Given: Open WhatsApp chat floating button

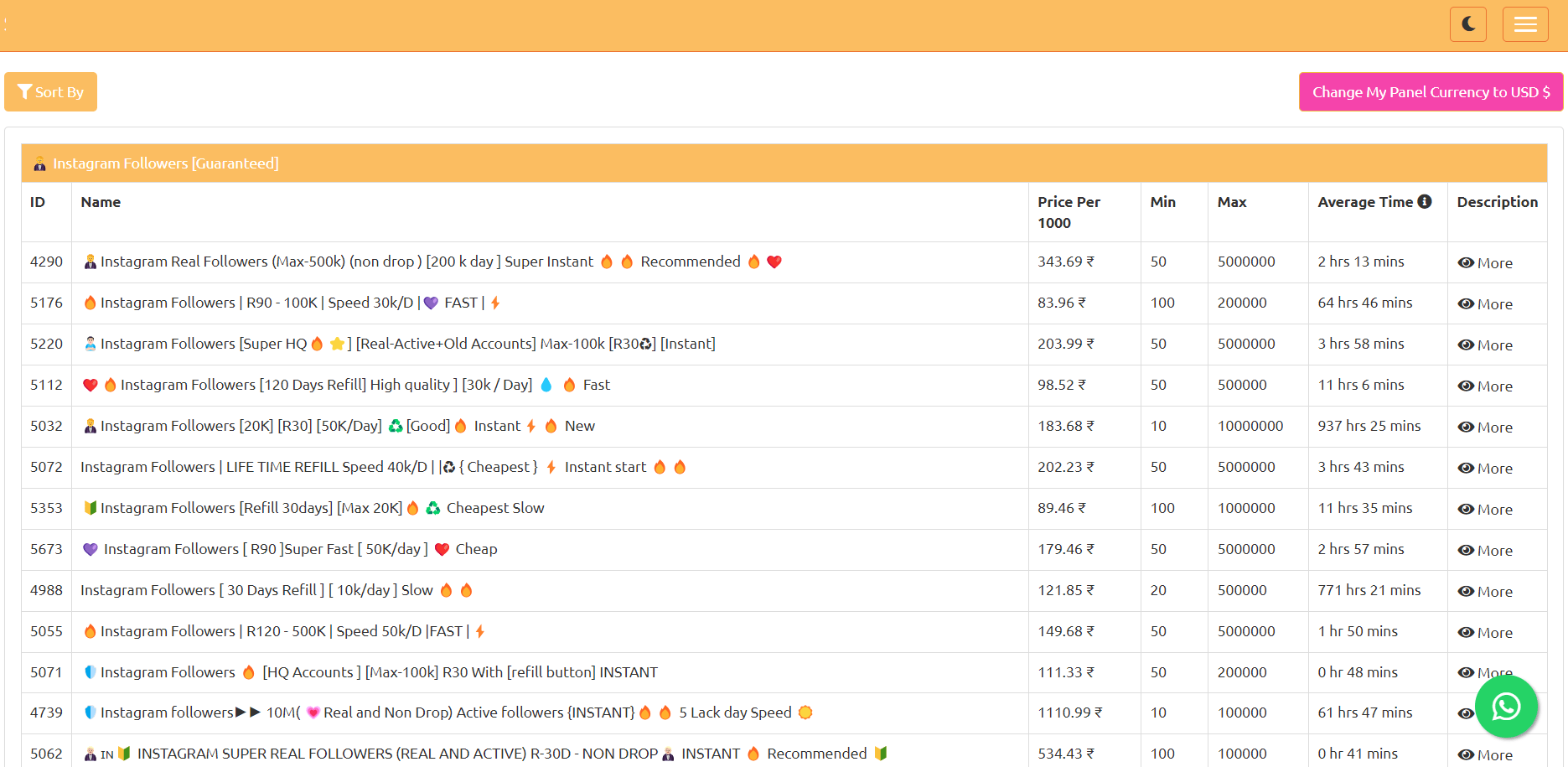Looking at the screenshot, I should point(1505,707).
